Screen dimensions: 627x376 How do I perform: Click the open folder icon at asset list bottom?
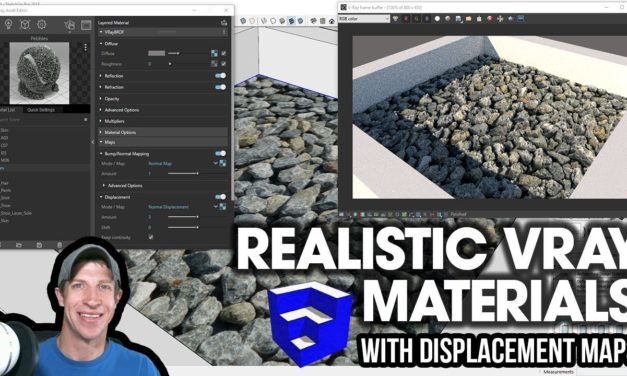coord(19,245)
